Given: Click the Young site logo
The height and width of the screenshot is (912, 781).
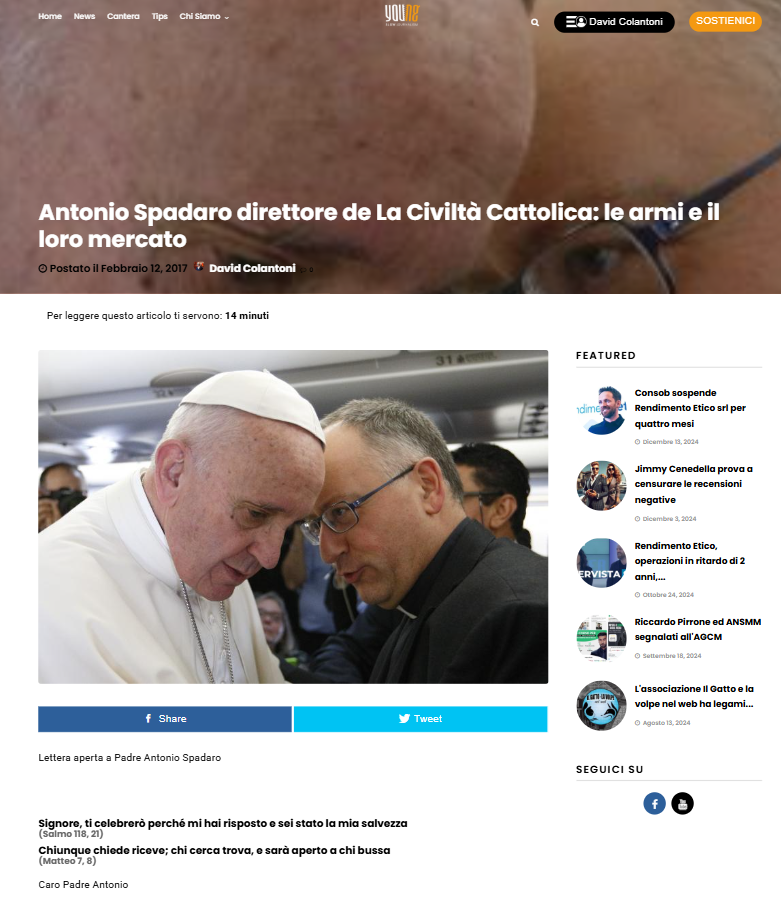Looking at the screenshot, I should 401,16.
